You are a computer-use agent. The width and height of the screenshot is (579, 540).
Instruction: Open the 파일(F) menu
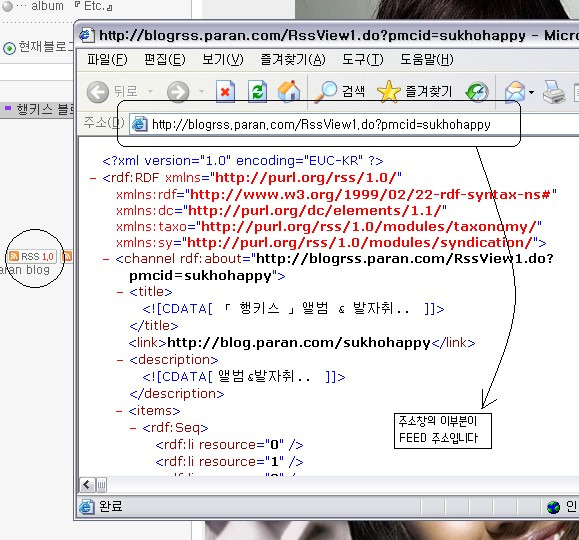tap(107, 59)
